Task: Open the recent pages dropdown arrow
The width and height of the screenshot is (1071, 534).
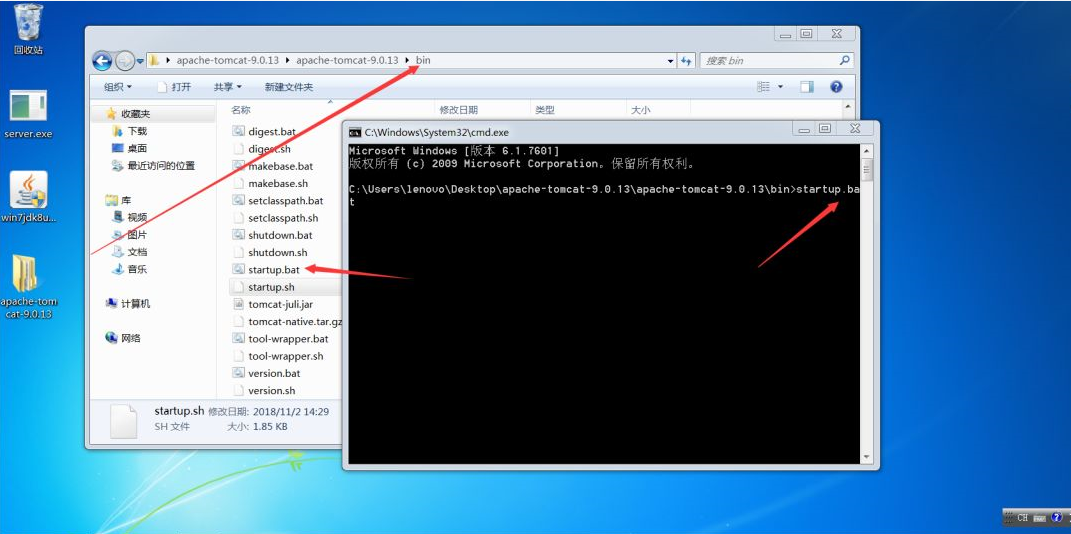Action: pyautogui.click(x=141, y=61)
